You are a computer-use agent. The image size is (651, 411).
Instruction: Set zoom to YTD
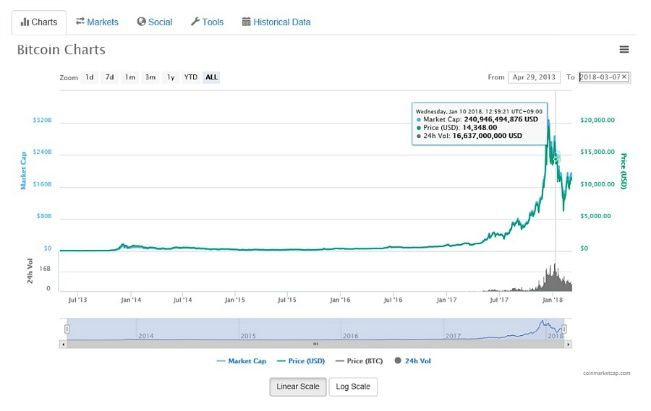(191, 77)
